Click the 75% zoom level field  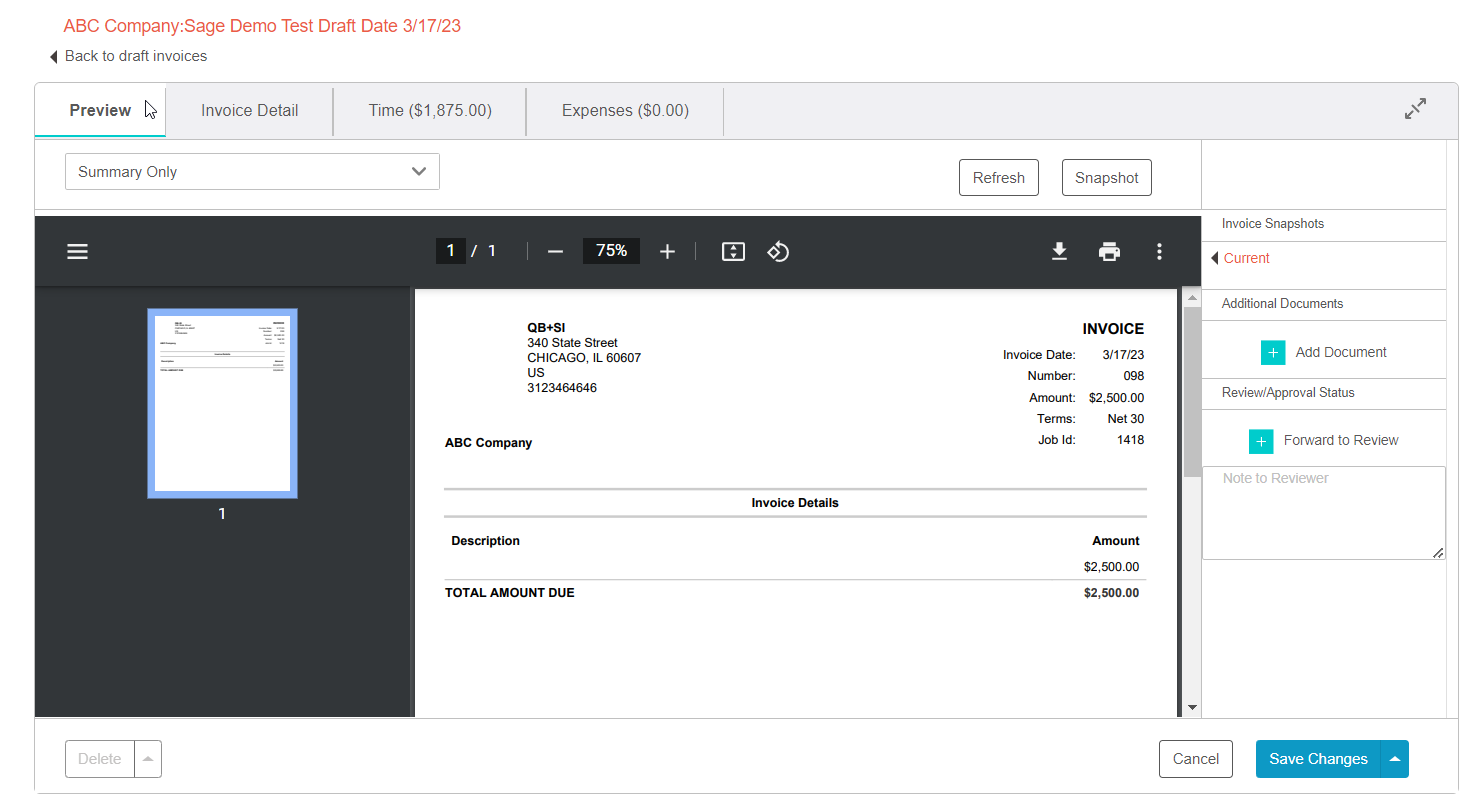(611, 251)
